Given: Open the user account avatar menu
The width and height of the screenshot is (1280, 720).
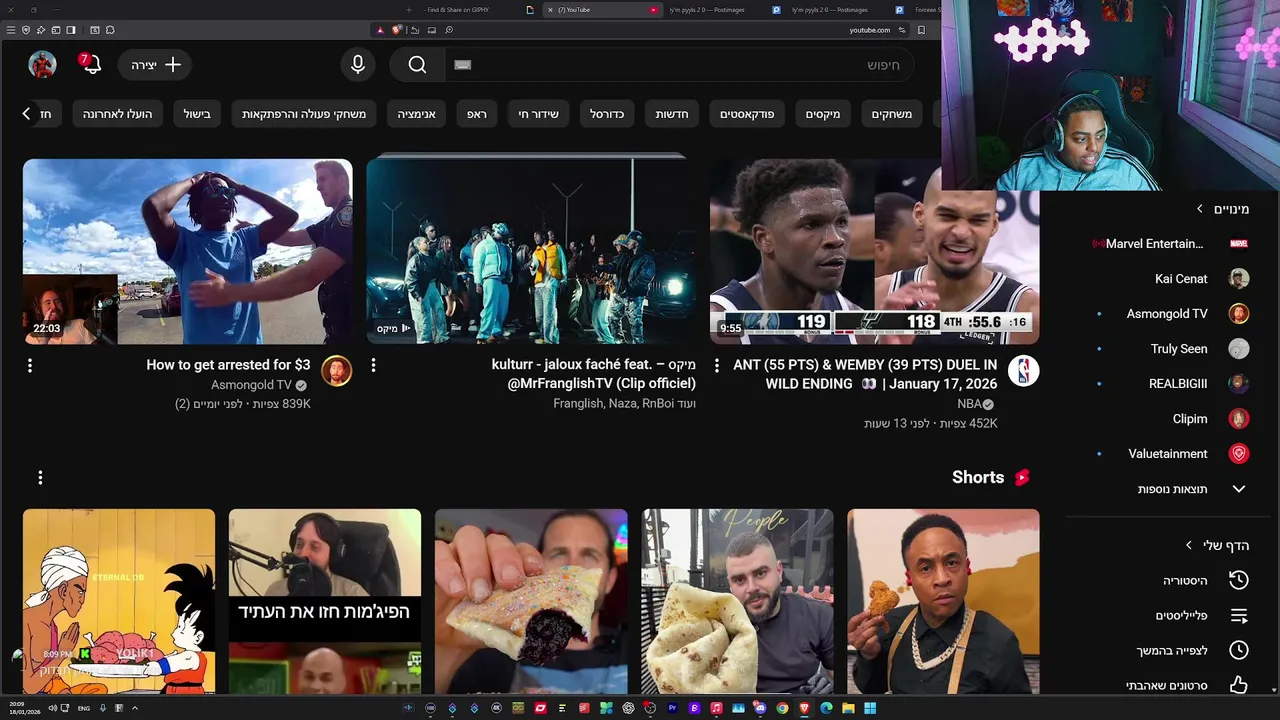Looking at the screenshot, I should [x=42, y=64].
